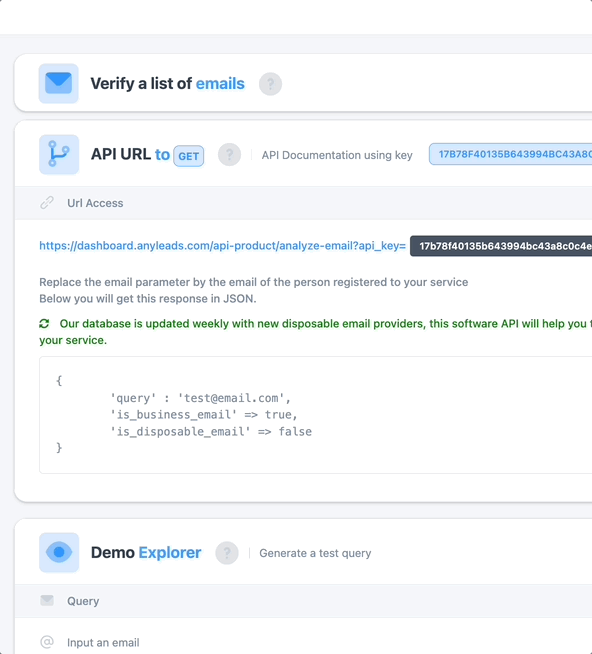Click the chain link icon near Url Access

click(47, 203)
